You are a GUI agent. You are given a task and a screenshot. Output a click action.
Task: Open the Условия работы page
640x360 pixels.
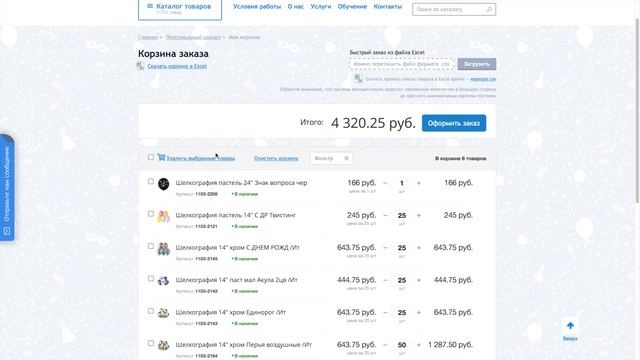tap(257, 7)
